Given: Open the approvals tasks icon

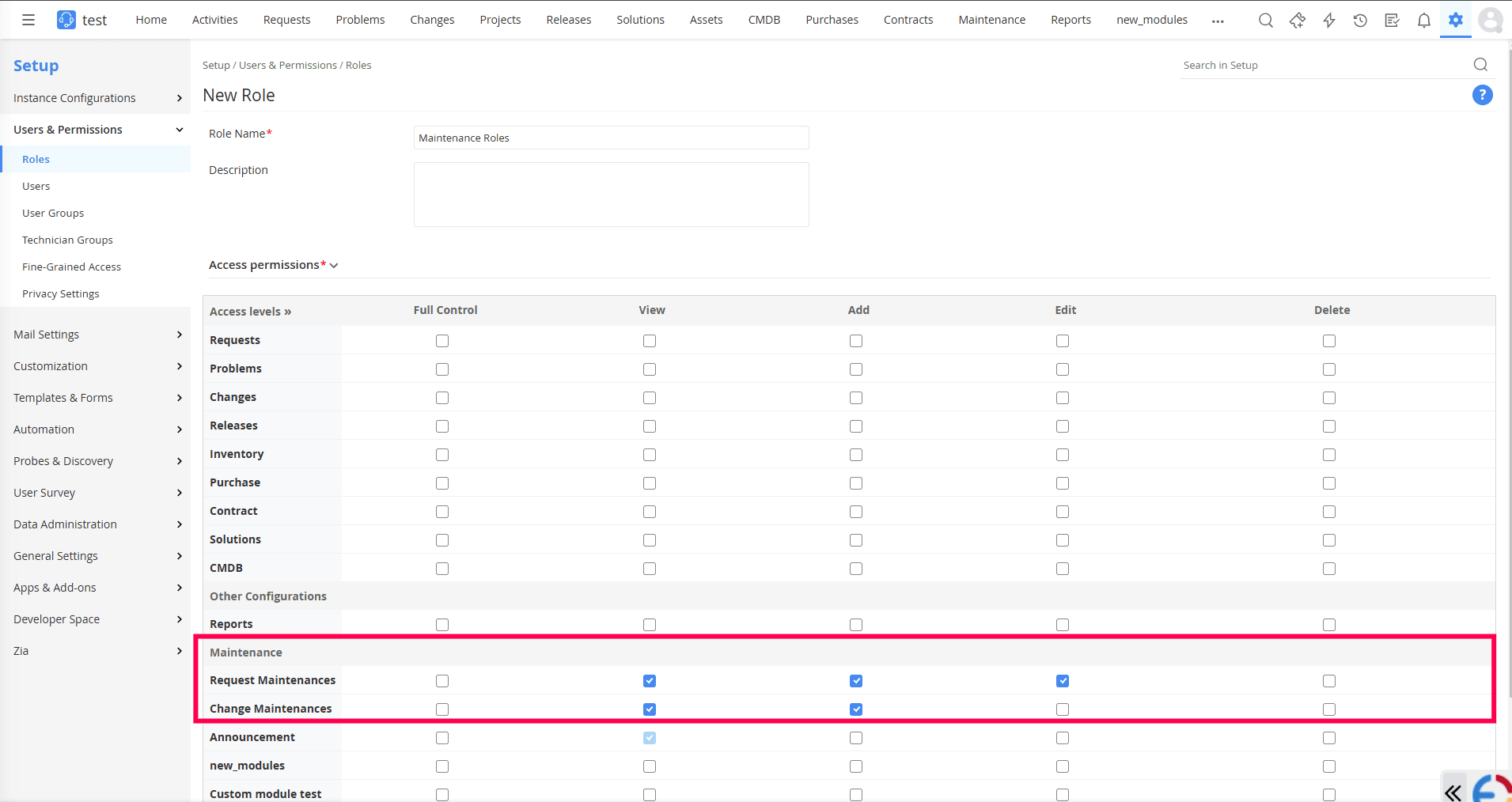Looking at the screenshot, I should [1393, 20].
